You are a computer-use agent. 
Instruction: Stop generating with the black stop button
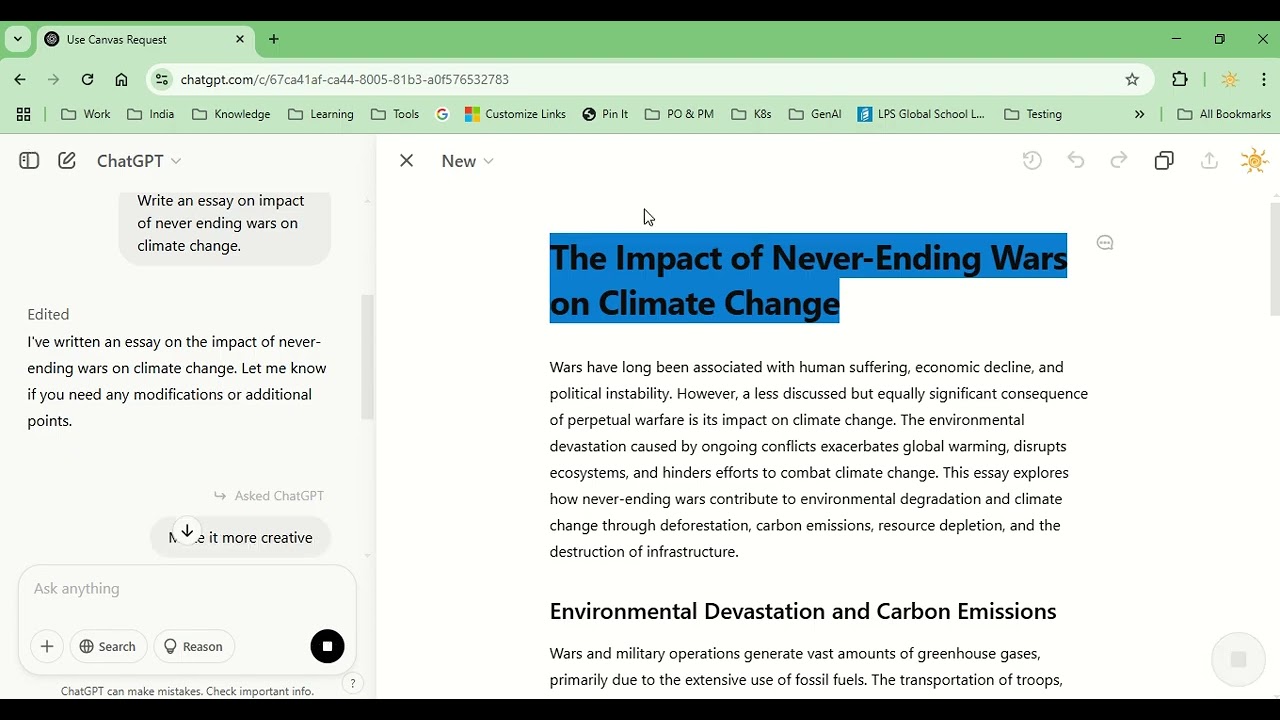click(x=327, y=646)
